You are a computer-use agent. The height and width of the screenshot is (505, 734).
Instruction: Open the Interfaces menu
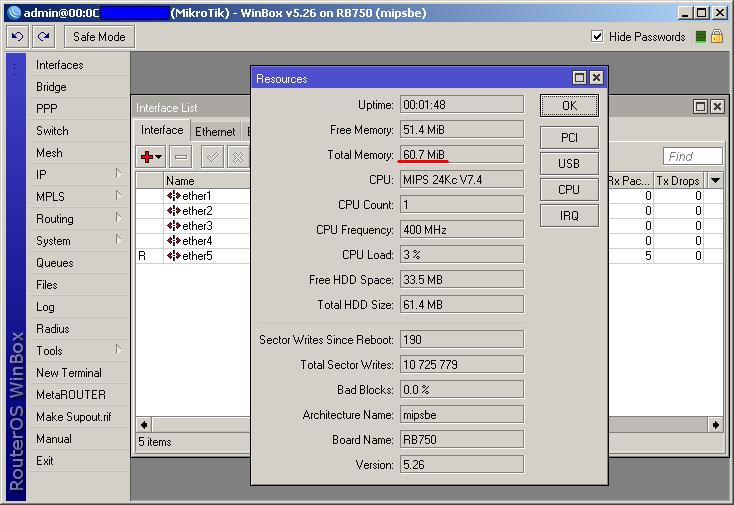[60, 65]
